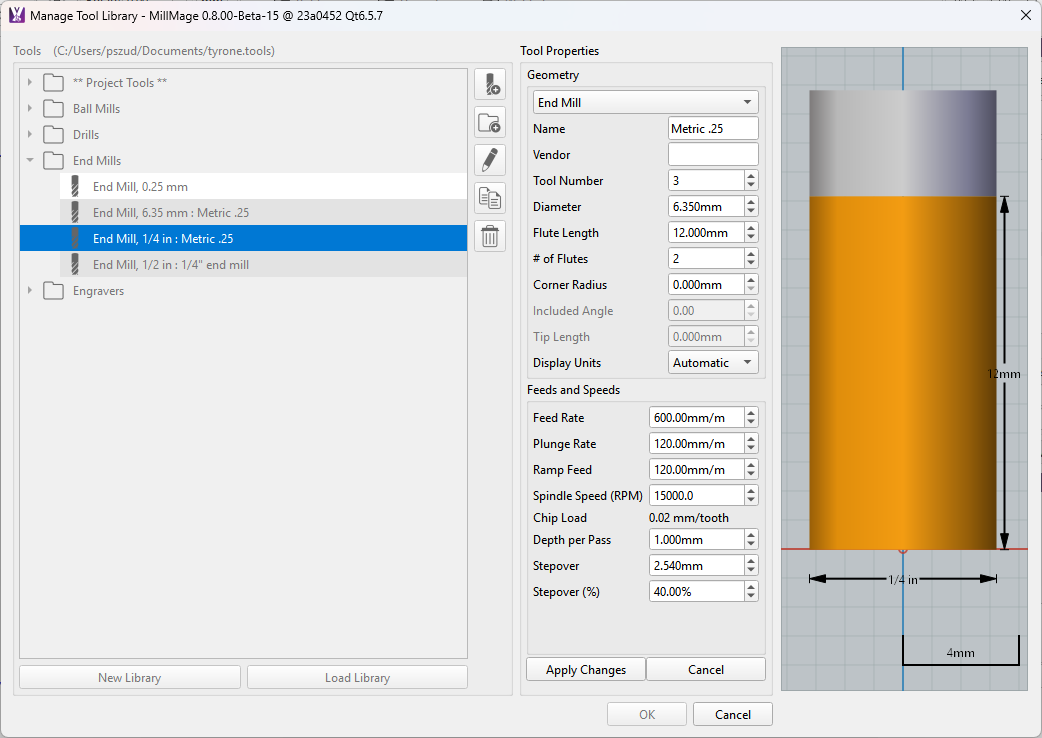Open the End Mill geometry type dropdown

point(645,102)
